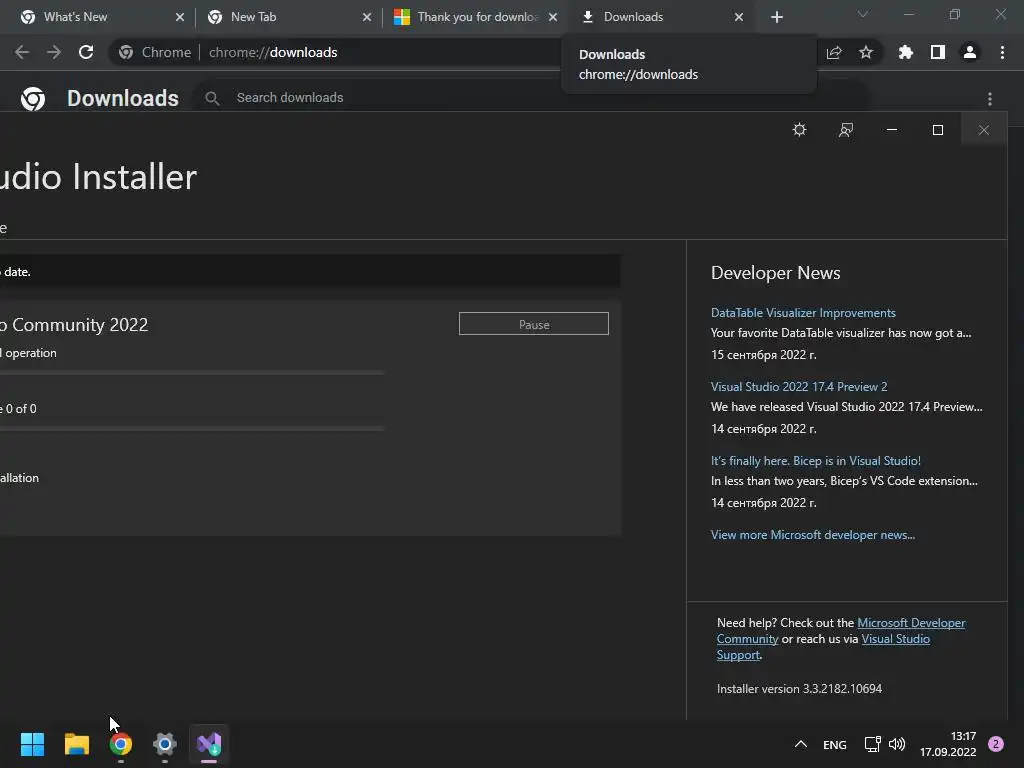Screen dimensions: 1024x768
Task: Close the Downloads tab
Action: pyautogui.click(x=739, y=18)
